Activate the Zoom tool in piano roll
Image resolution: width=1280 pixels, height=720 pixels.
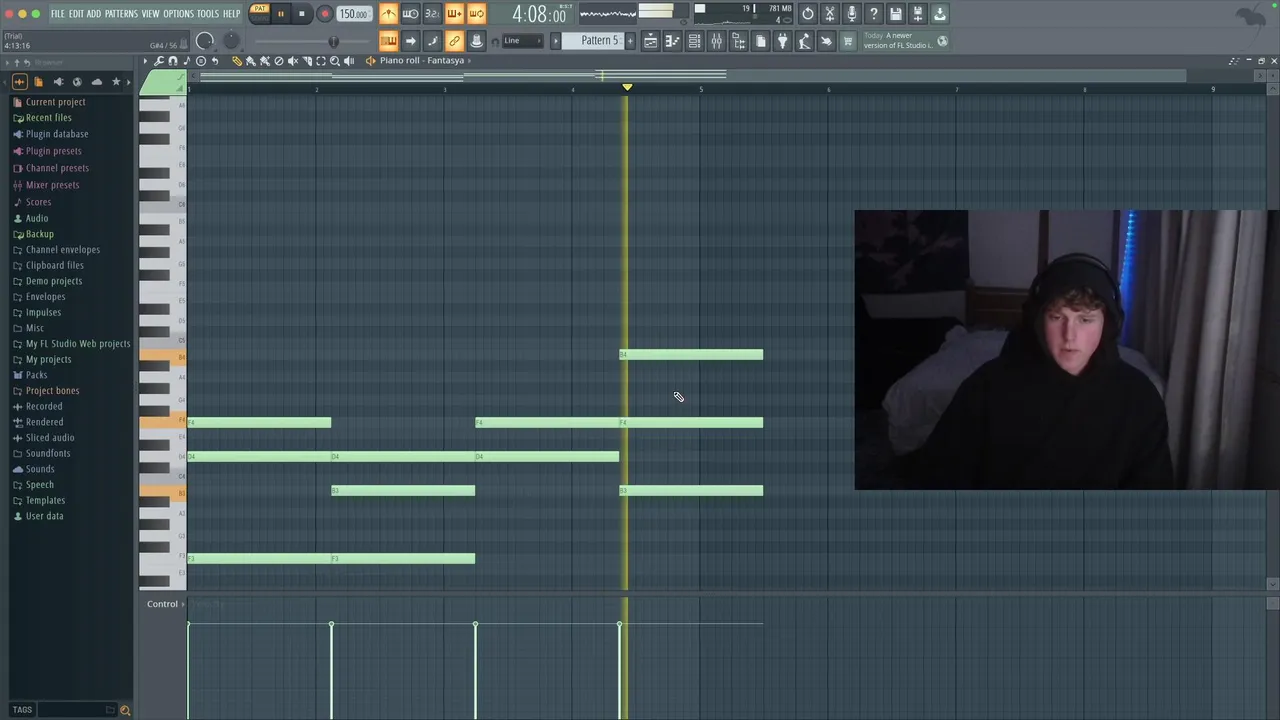(x=335, y=61)
